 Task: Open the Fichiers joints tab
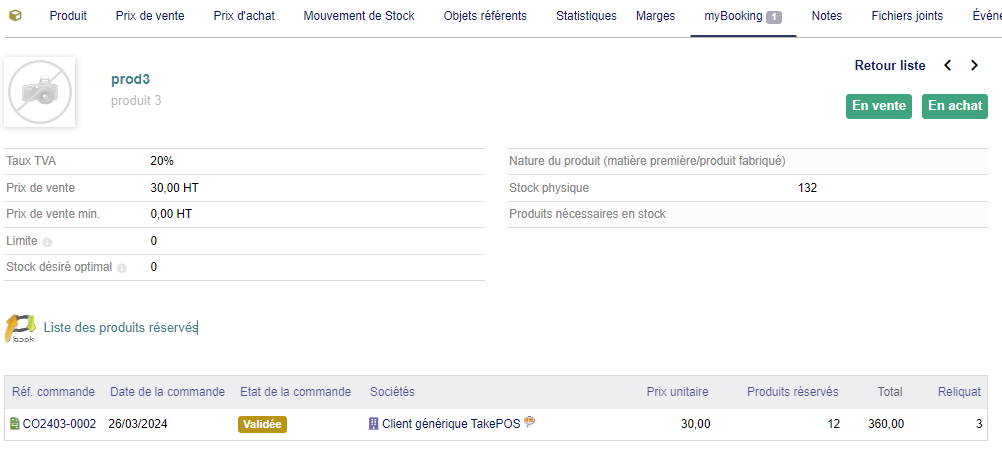(907, 16)
